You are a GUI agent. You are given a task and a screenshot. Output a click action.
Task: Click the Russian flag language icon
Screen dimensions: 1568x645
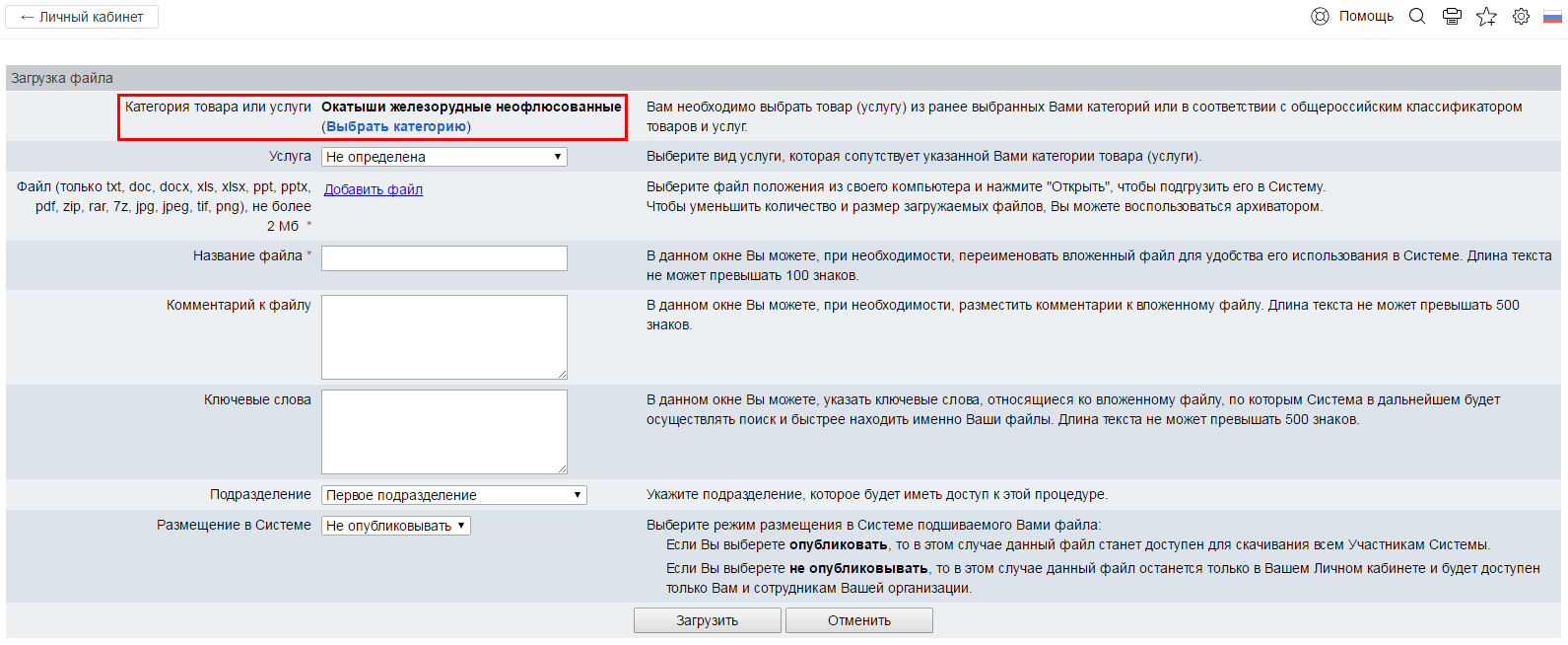[x=1552, y=16]
